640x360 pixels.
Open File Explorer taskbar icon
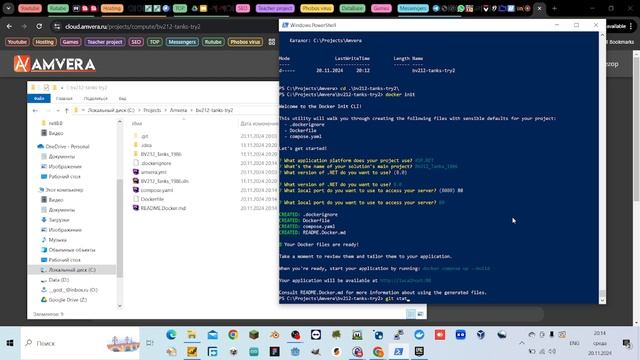[192, 335]
